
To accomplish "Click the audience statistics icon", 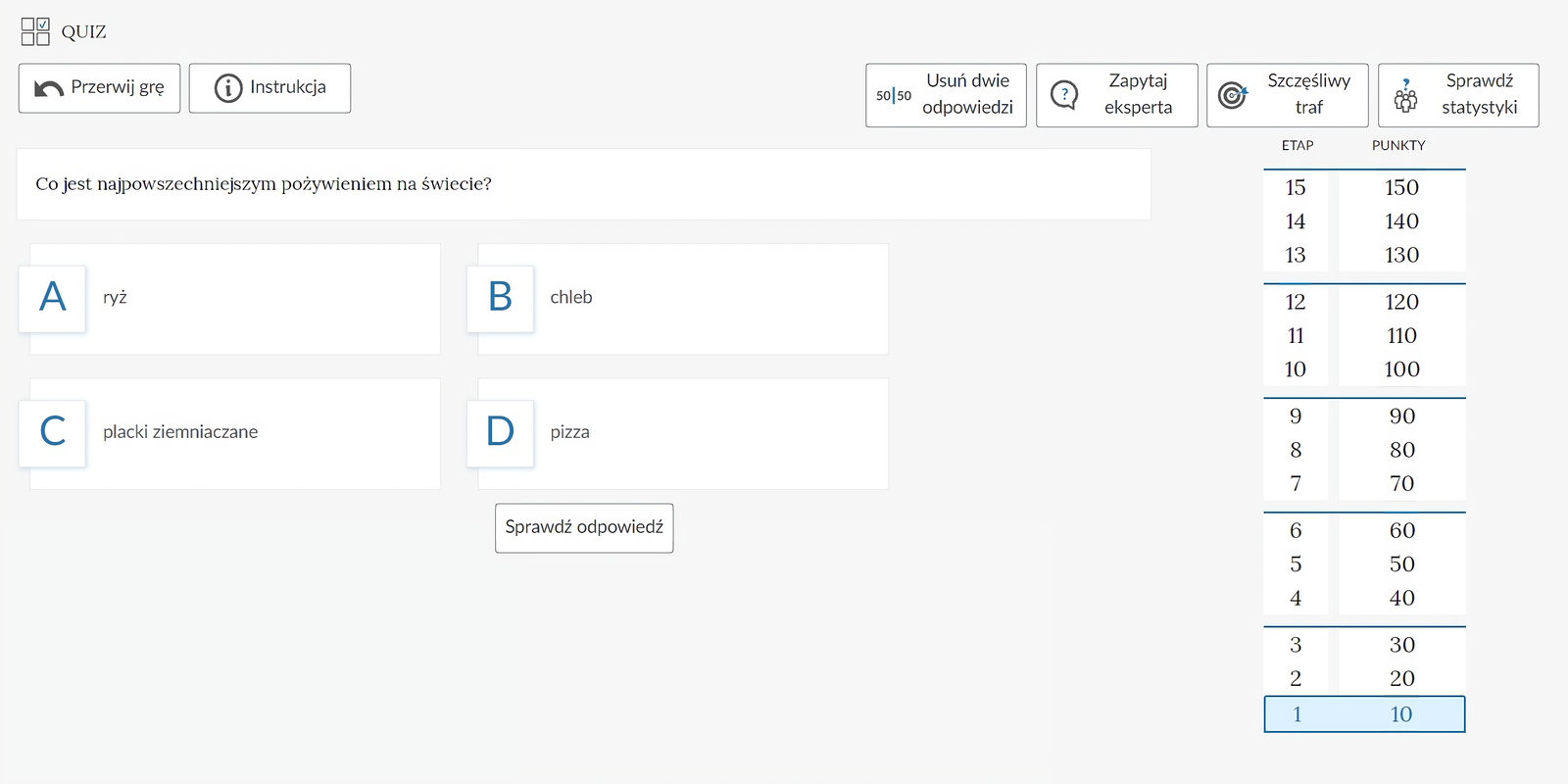I will coord(1405,96).
